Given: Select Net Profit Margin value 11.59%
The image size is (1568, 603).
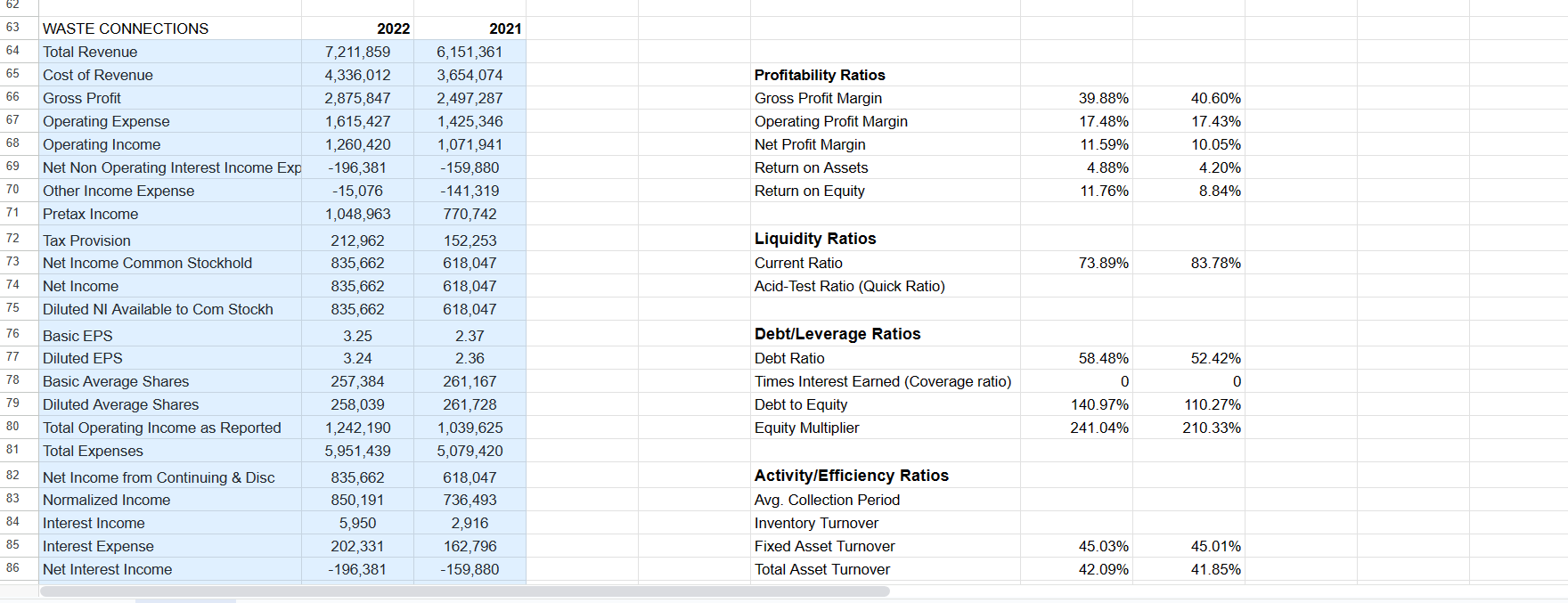Looking at the screenshot, I should tap(1076, 144).
